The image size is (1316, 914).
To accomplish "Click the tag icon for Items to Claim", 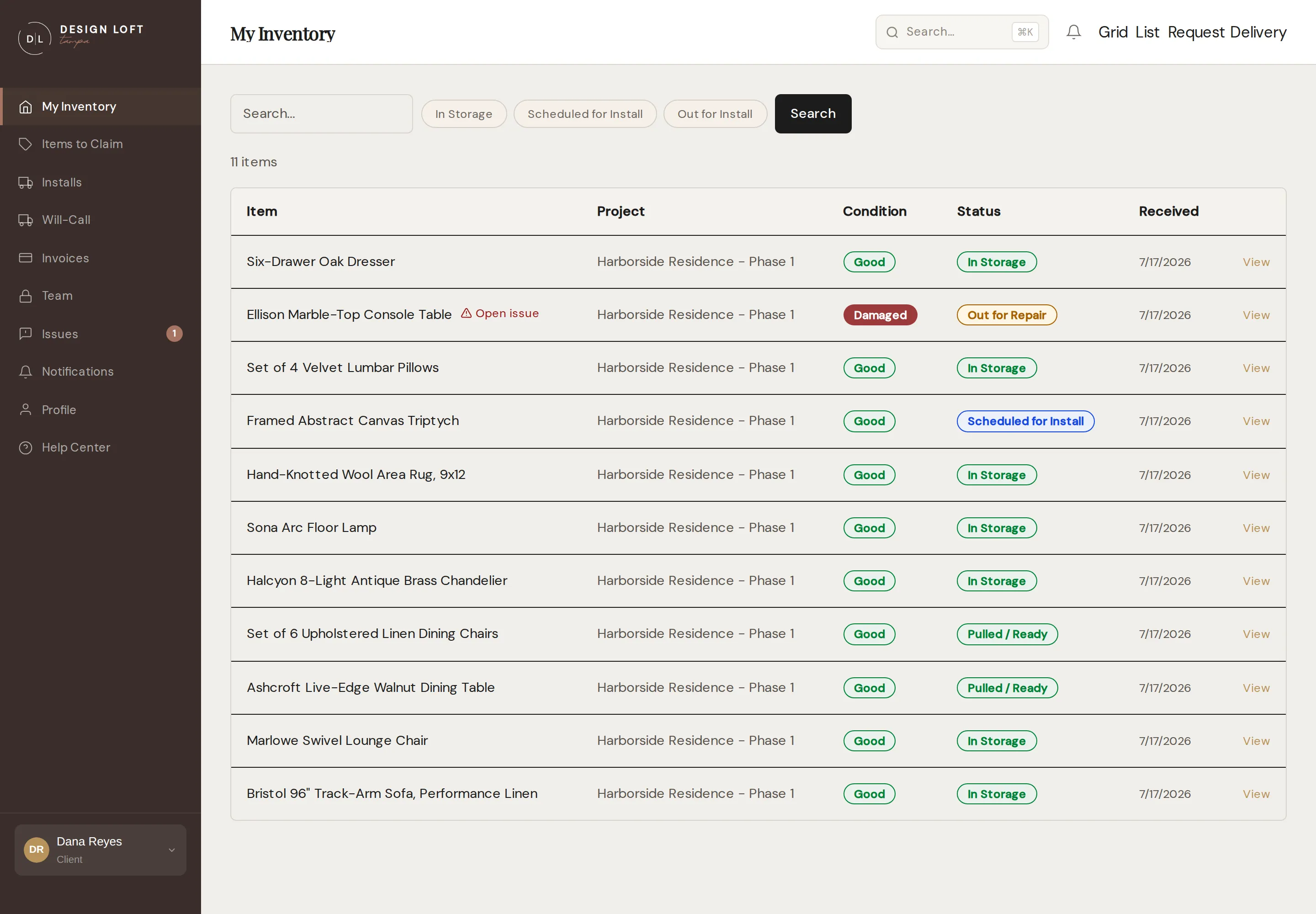I will pos(25,144).
